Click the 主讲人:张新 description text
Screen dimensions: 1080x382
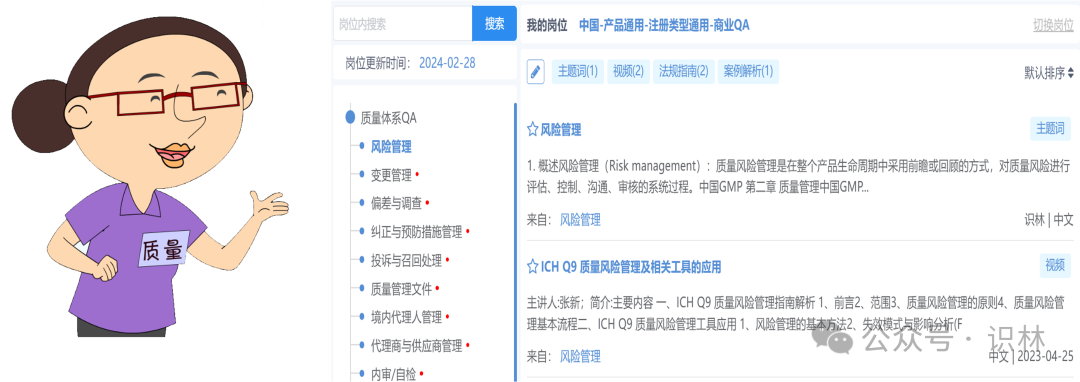pos(796,312)
